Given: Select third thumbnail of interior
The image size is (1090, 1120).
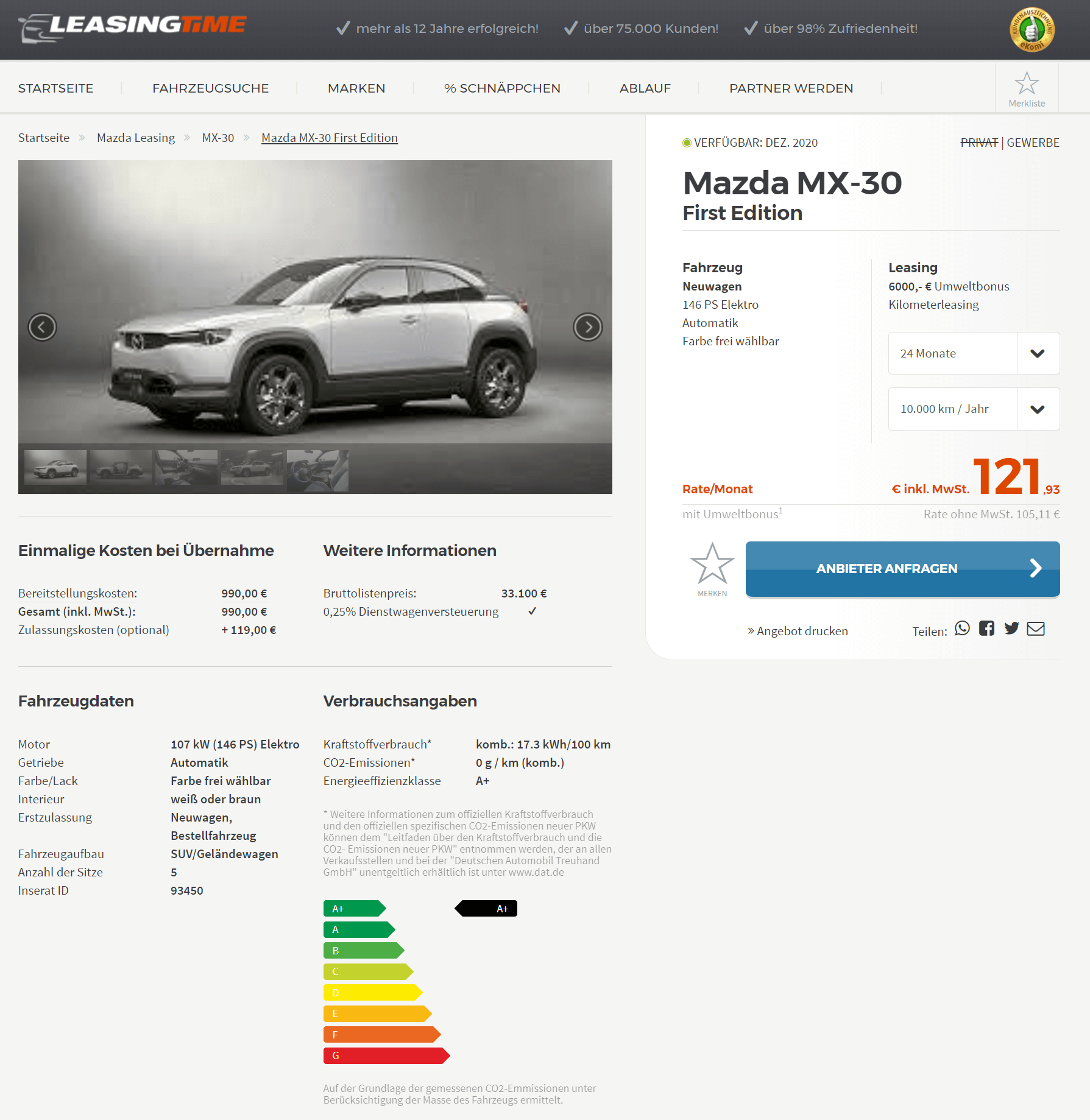Looking at the screenshot, I should (186, 468).
